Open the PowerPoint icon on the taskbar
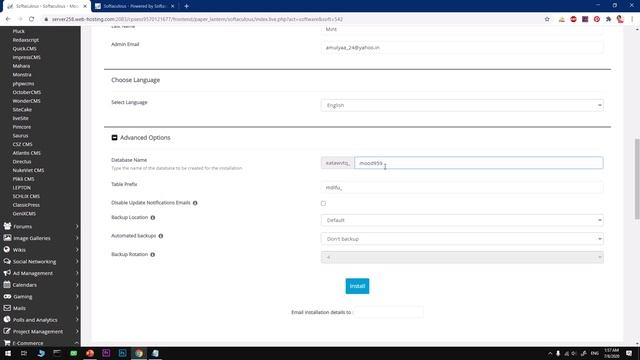Viewport: 640px width, 360px height. point(90,353)
